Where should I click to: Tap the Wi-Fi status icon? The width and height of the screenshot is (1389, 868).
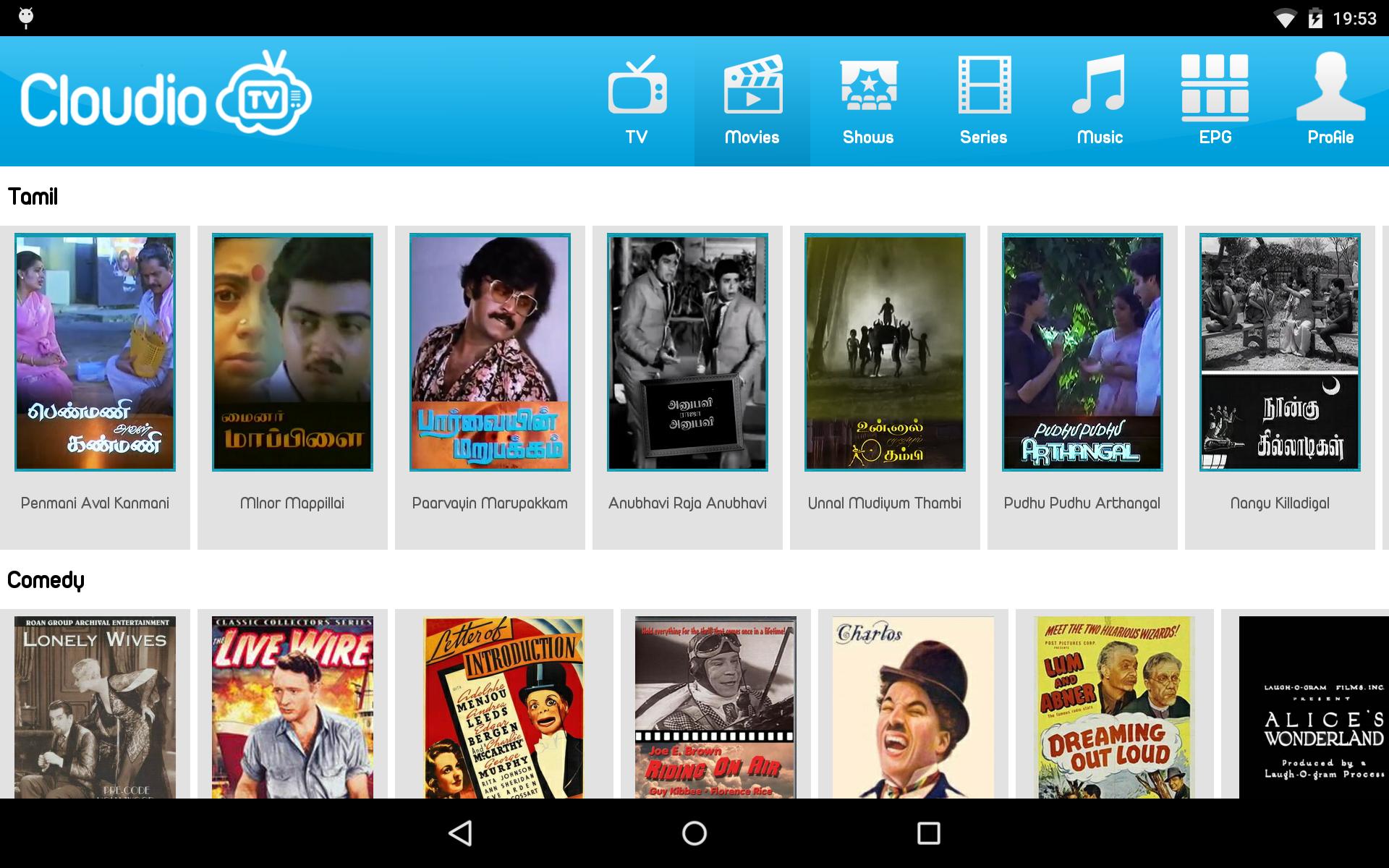(x=1285, y=19)
